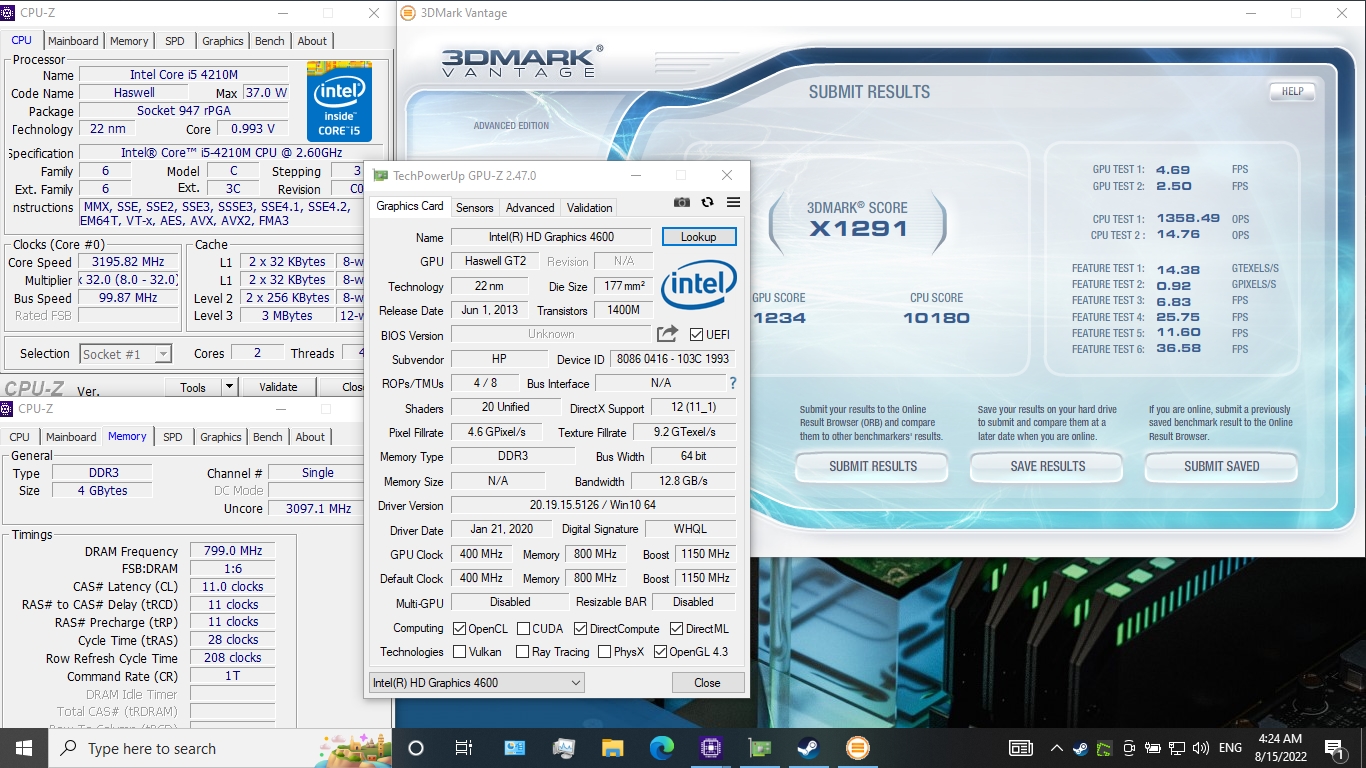Open the Graphics tab in lower CPU-Z
The height and width of the screenshot is (768, 1366).
point(221,437)
